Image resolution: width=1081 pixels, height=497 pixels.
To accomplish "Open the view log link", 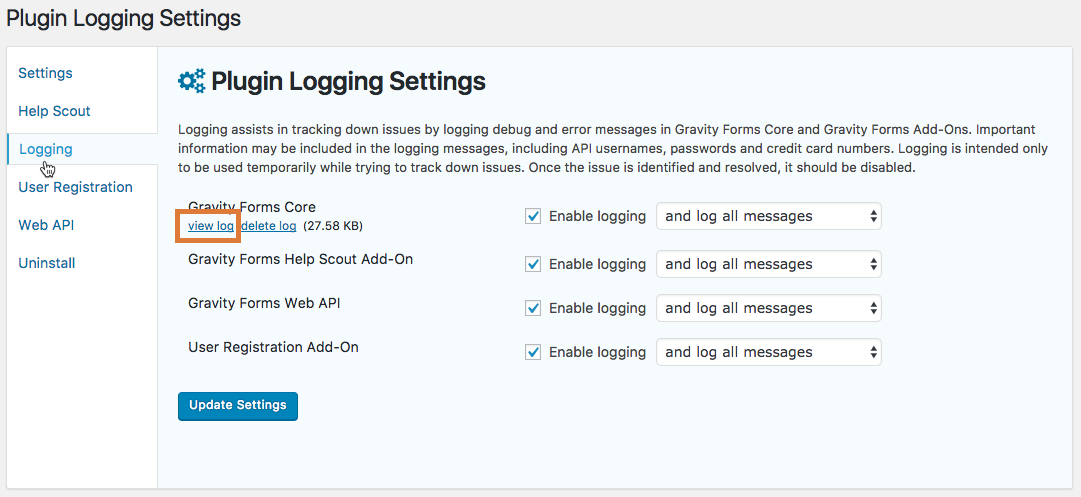I will (211, 226).
